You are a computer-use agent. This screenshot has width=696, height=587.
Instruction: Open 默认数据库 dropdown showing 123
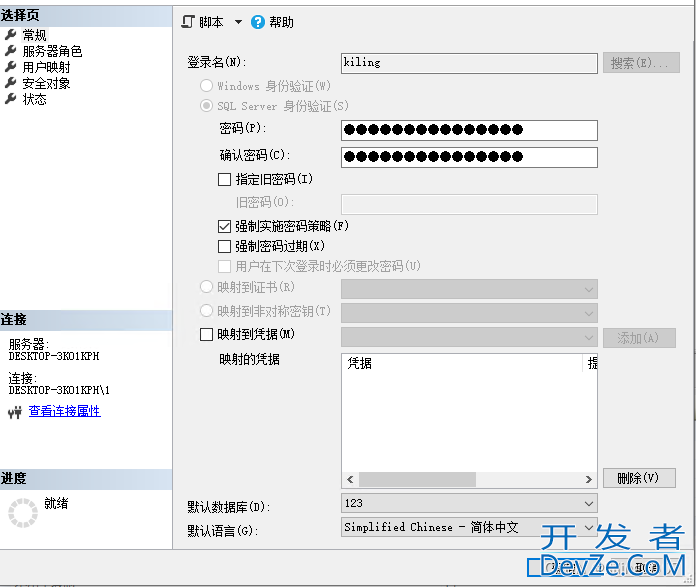[x=469, y=504]
